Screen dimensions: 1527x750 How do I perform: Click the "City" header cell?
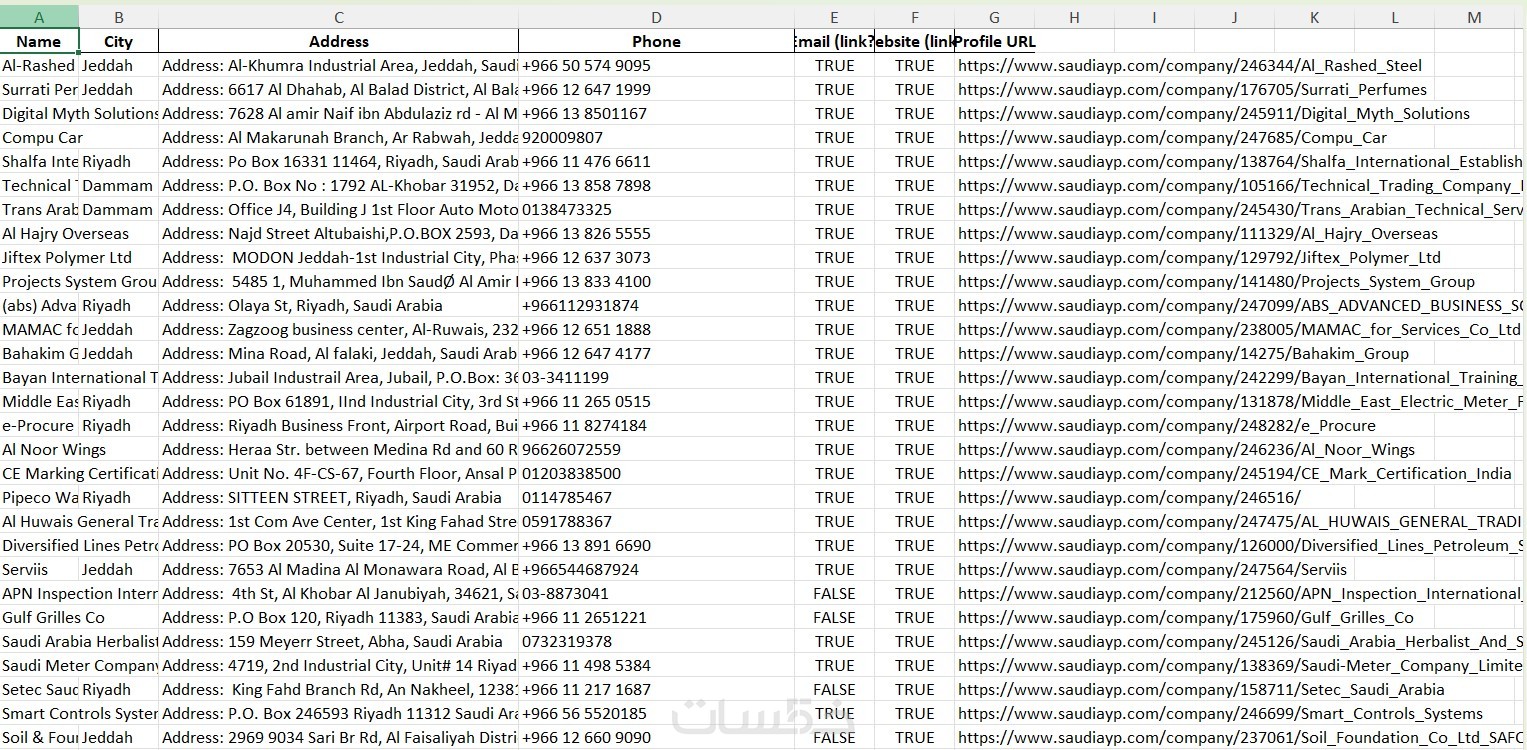[x=118, y=41]
